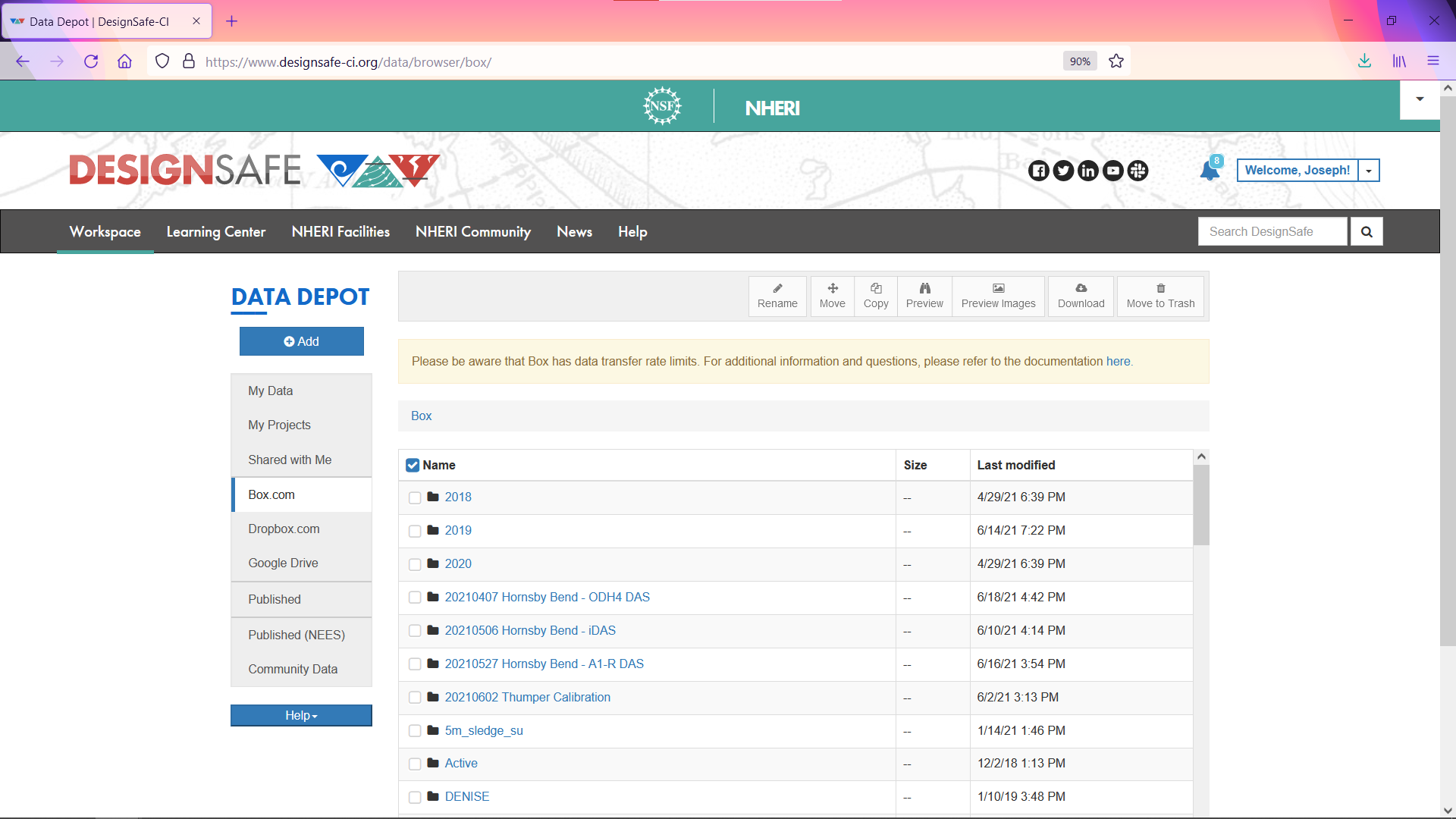
Task: Open the 20210506 Hornsby Bend - iDAS folder
Action: pos(530,630)
